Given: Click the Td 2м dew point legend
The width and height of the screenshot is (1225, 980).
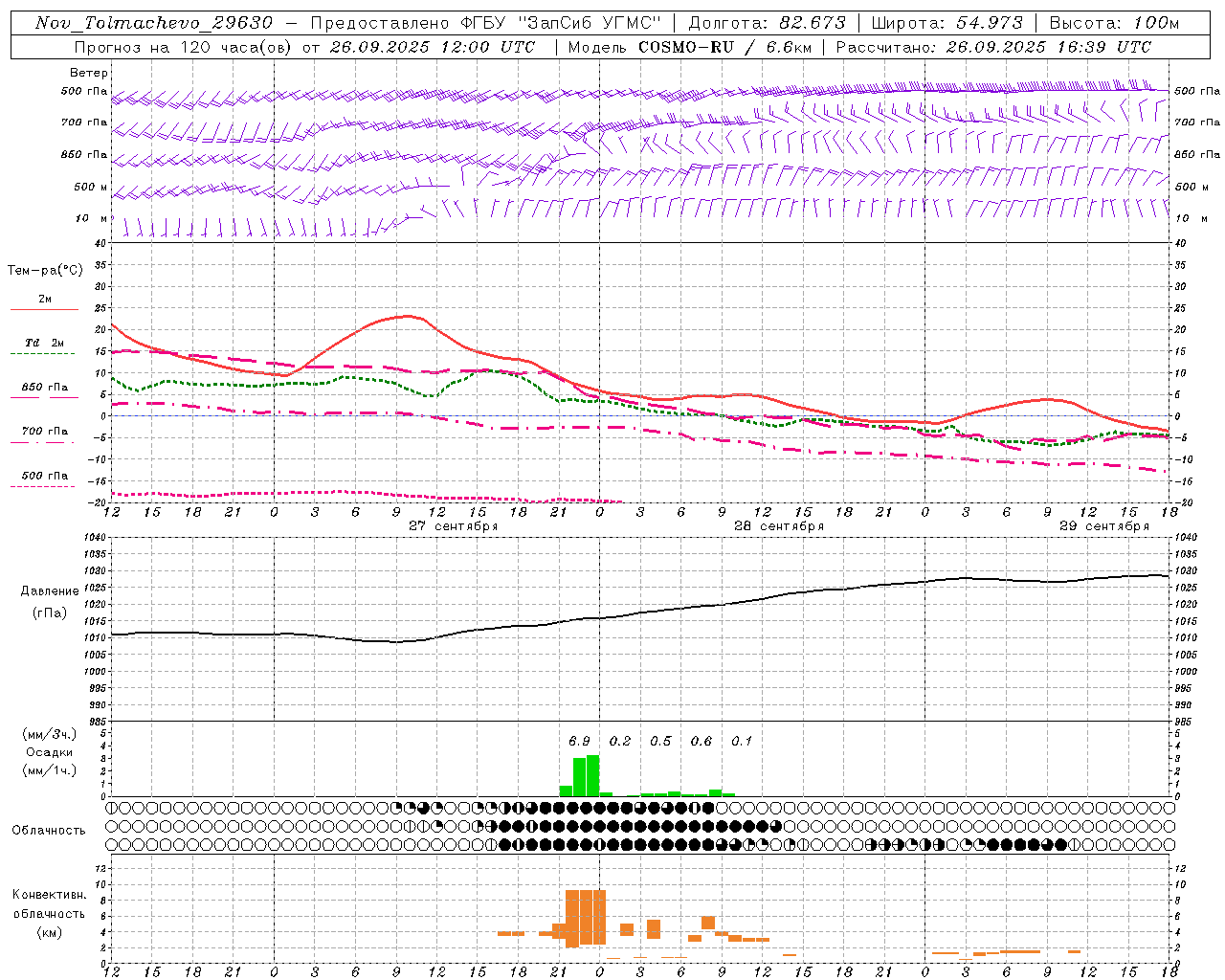Looking at the screenshot, I should (x=44, y=343).
